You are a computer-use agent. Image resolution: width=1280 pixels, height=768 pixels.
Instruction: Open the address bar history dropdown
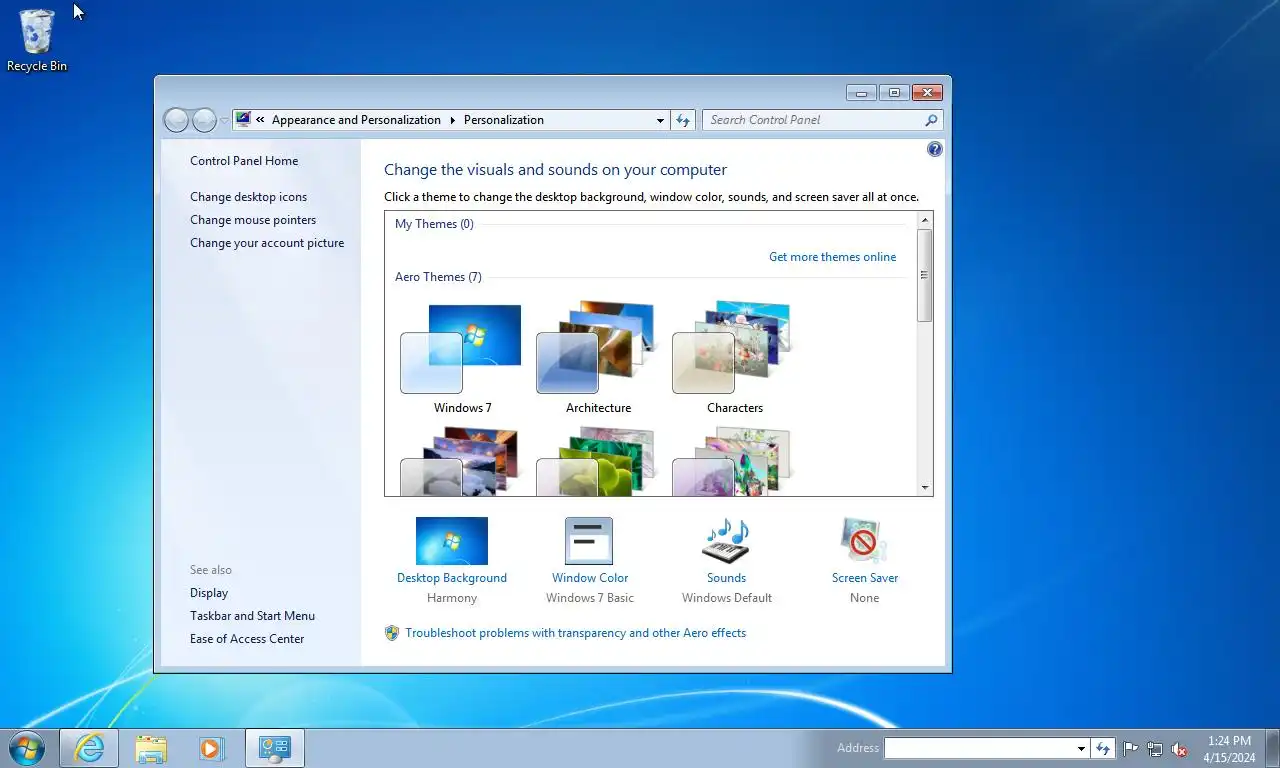pos(660,120)
